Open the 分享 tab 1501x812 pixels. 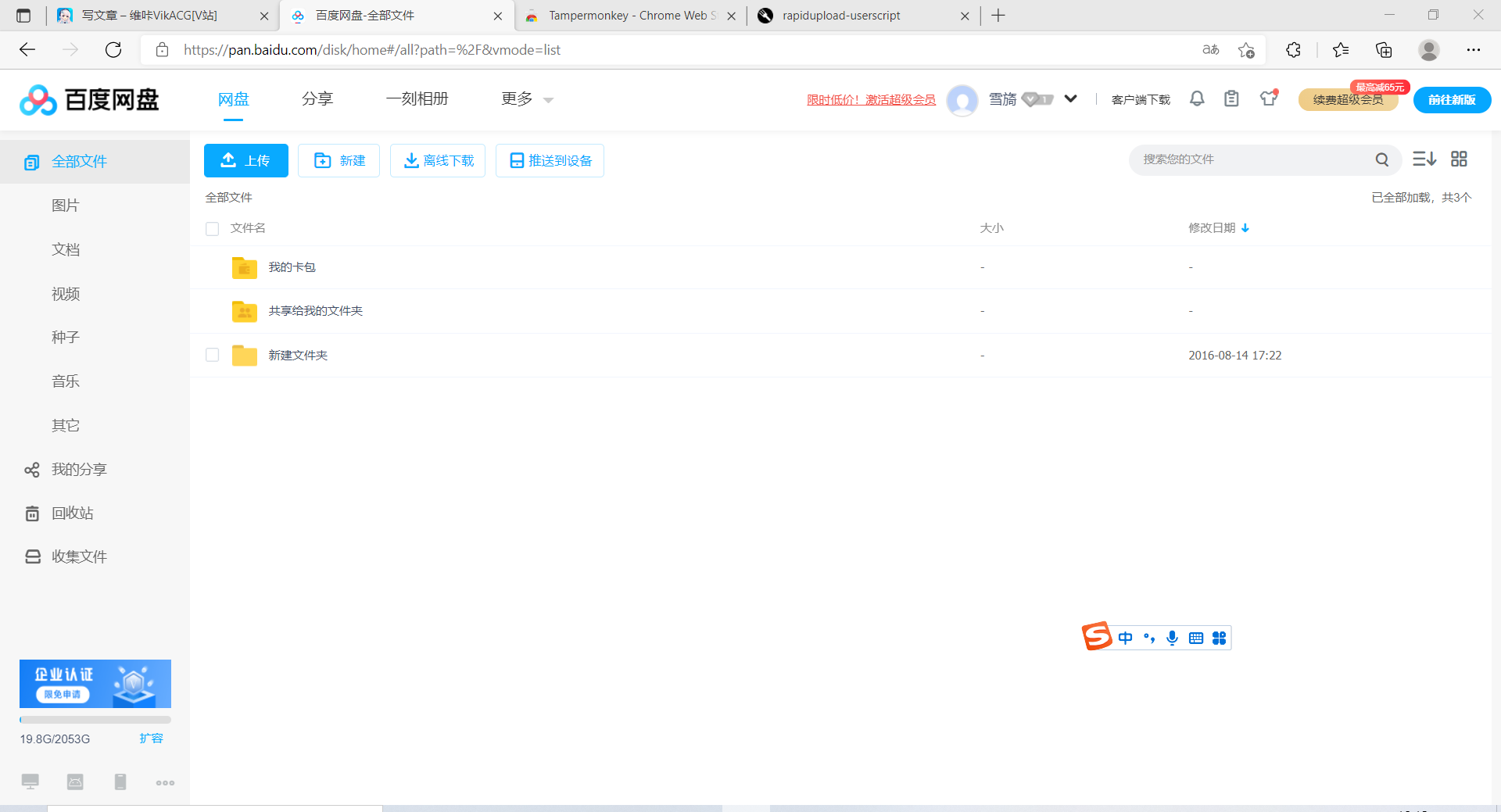click(317, 99)
